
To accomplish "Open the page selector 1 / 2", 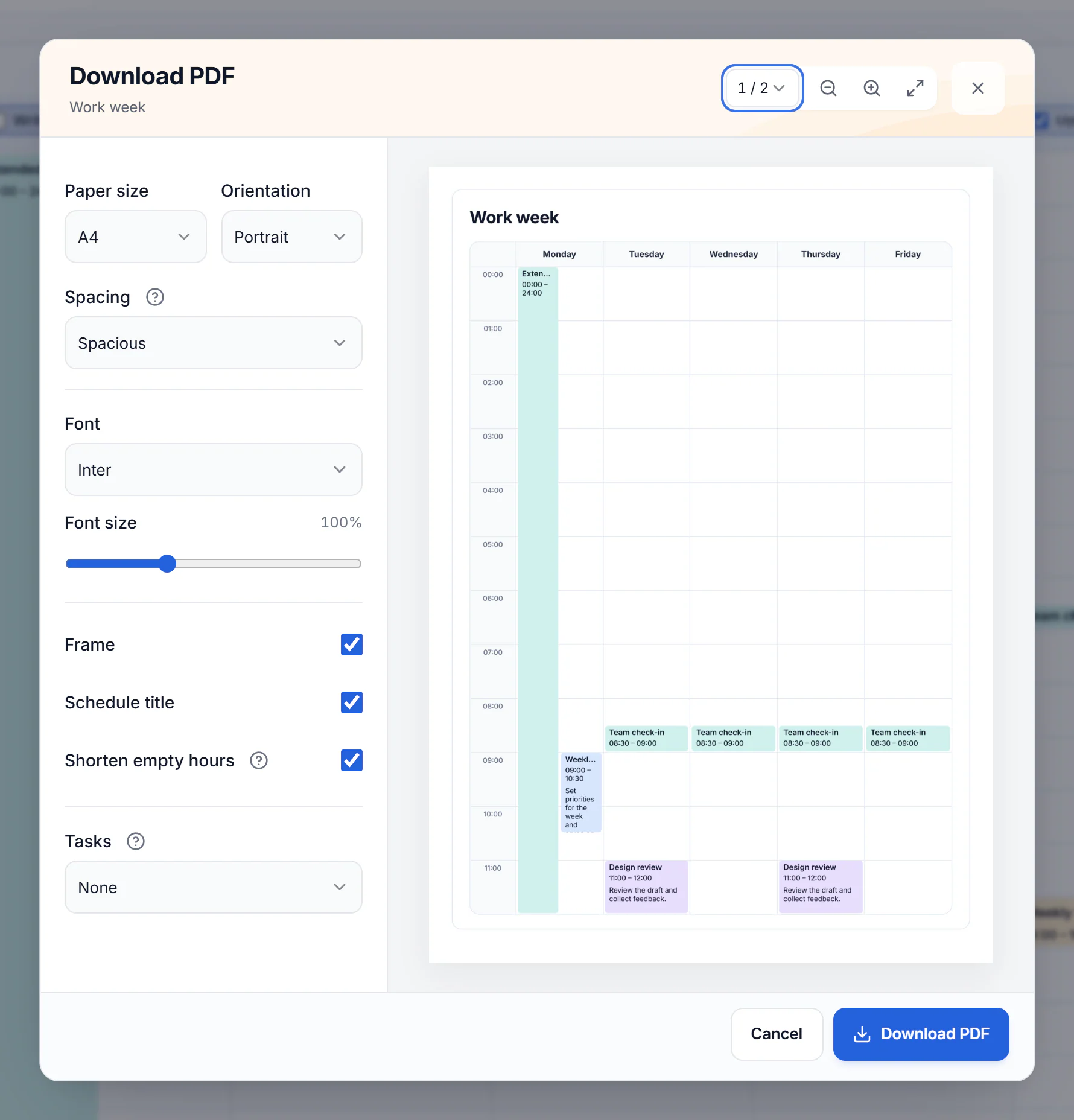I will tap(762, 88).
